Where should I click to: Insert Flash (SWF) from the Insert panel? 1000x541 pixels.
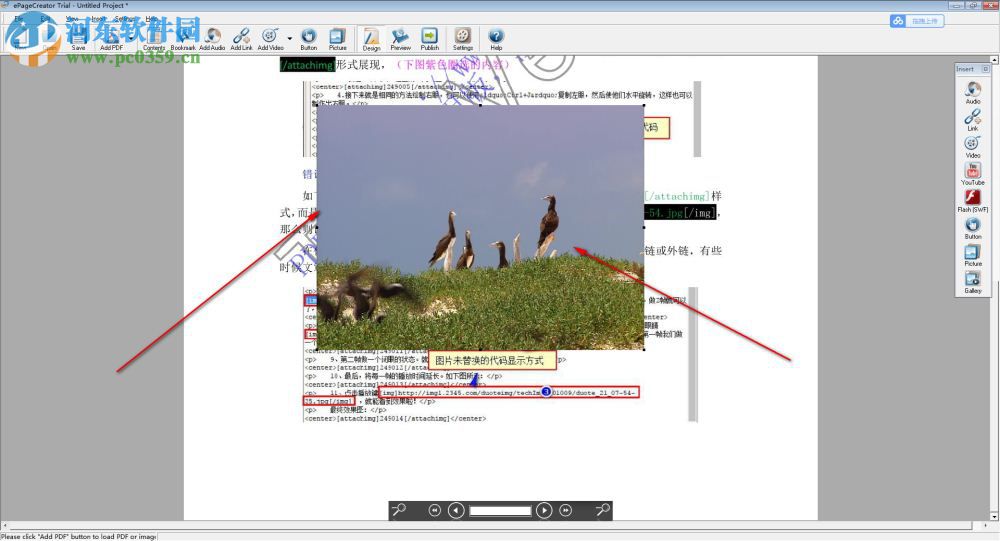click(973, 200)
